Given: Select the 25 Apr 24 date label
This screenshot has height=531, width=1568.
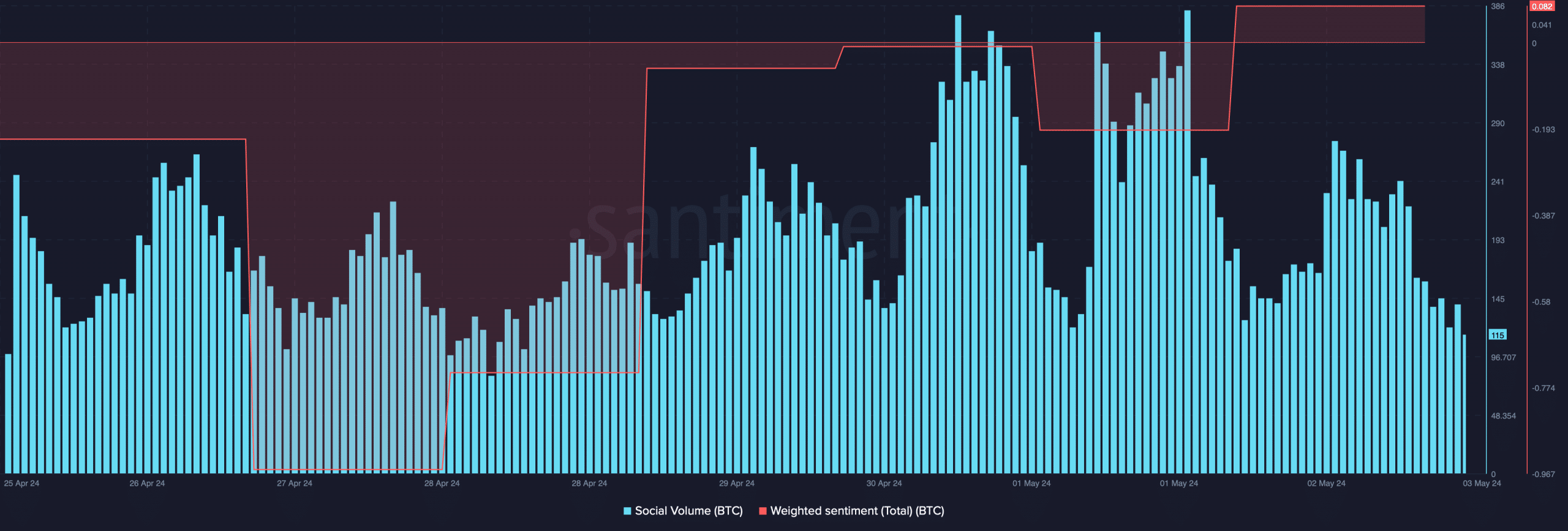Looking at the screenshot, I should pyautogui.click(x=21, y=483).
